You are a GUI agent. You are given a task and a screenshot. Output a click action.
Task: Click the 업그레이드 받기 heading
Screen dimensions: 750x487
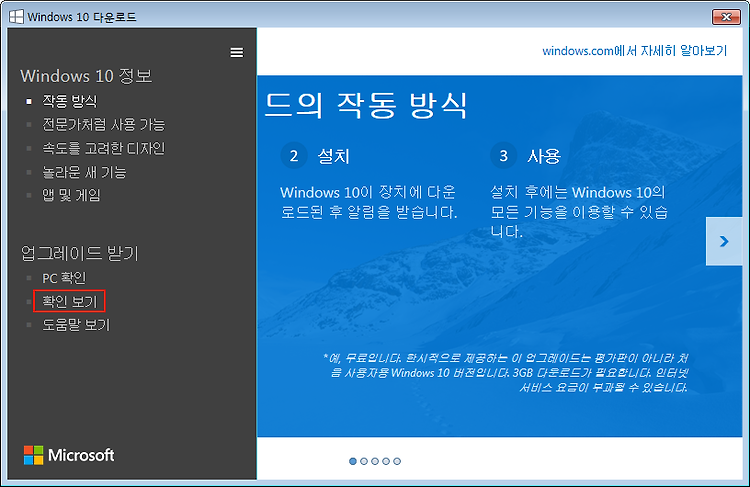click(x=79, y=253)
